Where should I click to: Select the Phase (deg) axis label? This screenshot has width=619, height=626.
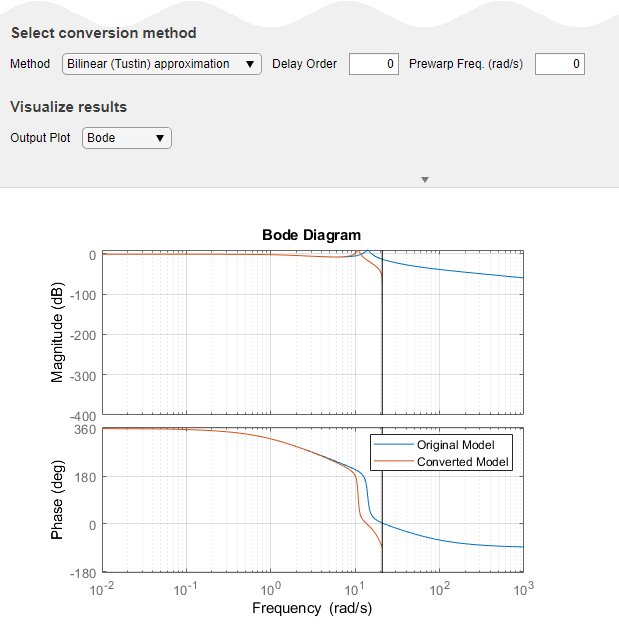click(58, 499)
